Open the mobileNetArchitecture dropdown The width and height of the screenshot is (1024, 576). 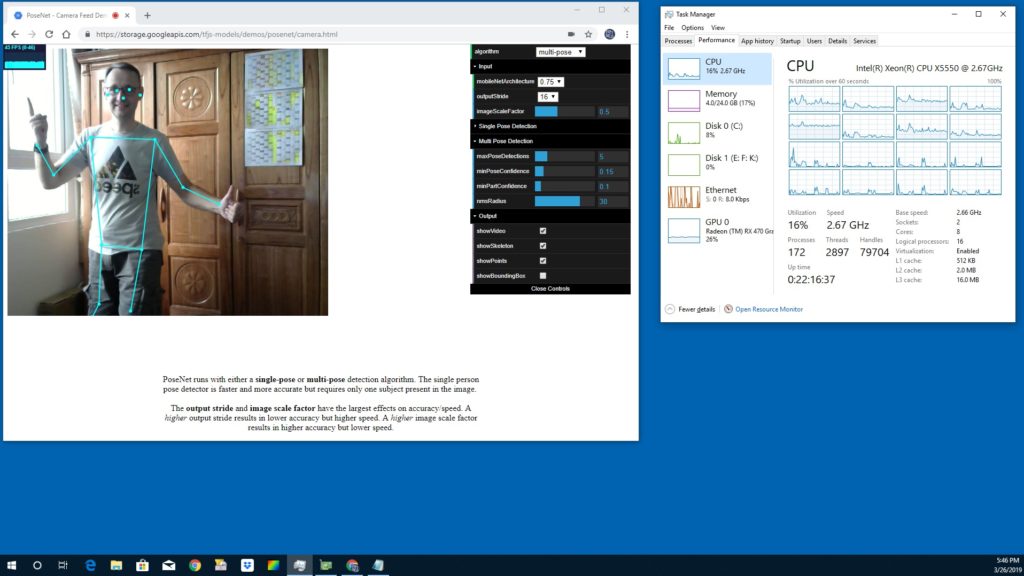click(x=551, y=82)
